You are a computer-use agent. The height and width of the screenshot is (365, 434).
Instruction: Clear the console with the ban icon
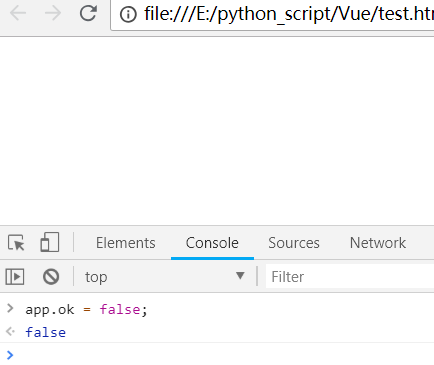click(x=51, y=277)
